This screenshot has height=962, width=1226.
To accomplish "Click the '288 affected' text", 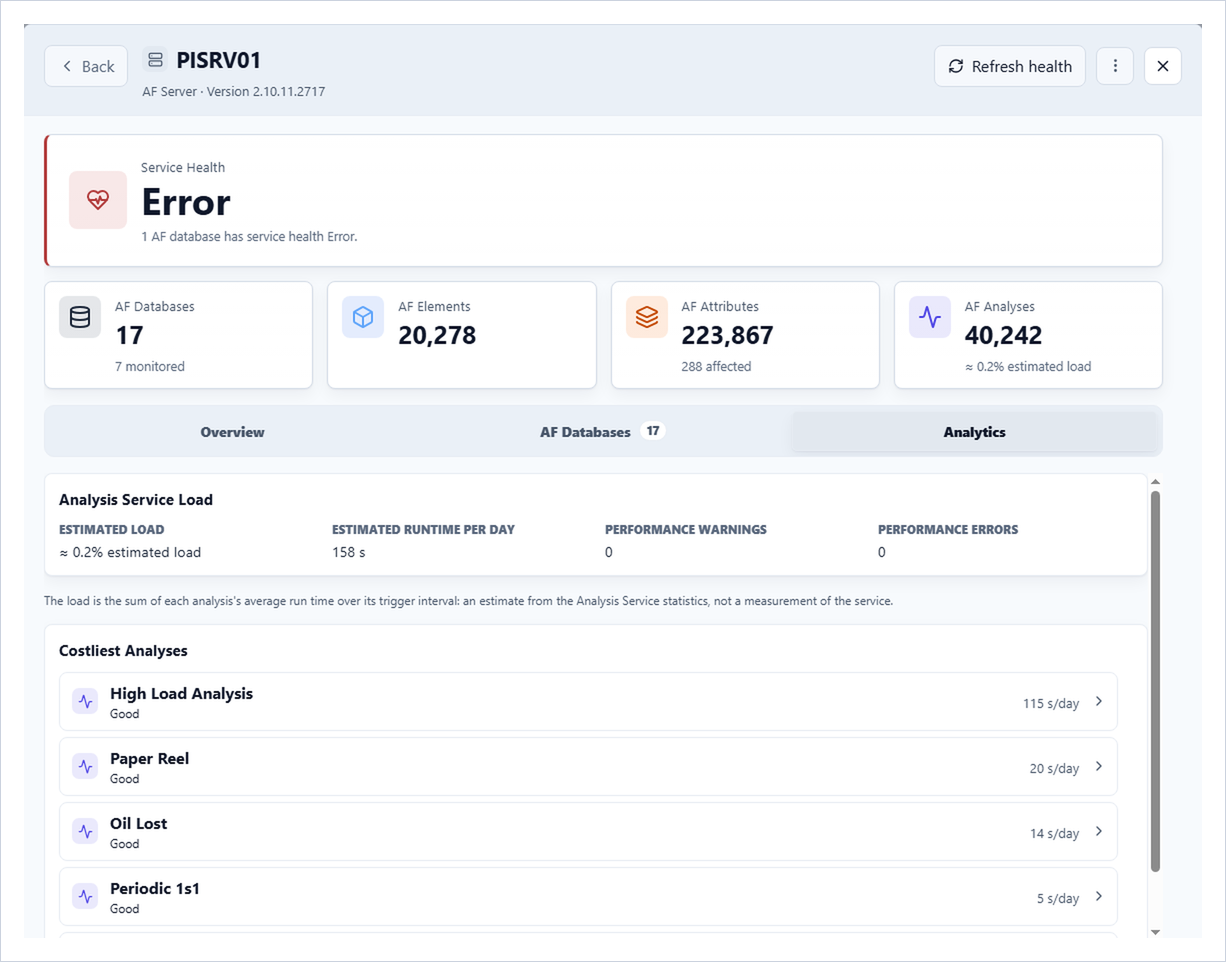I will pyautogui.click(x=716, y=367).
